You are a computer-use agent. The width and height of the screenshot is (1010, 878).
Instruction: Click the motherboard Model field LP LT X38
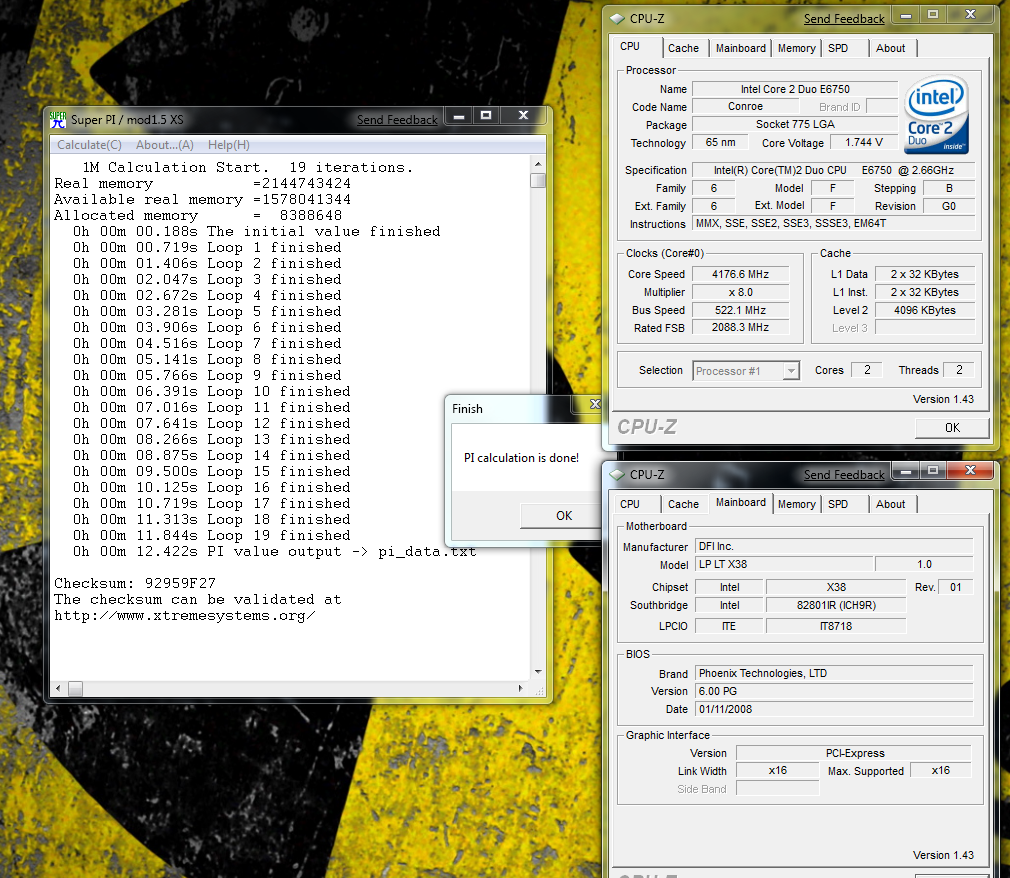(784, 564)
